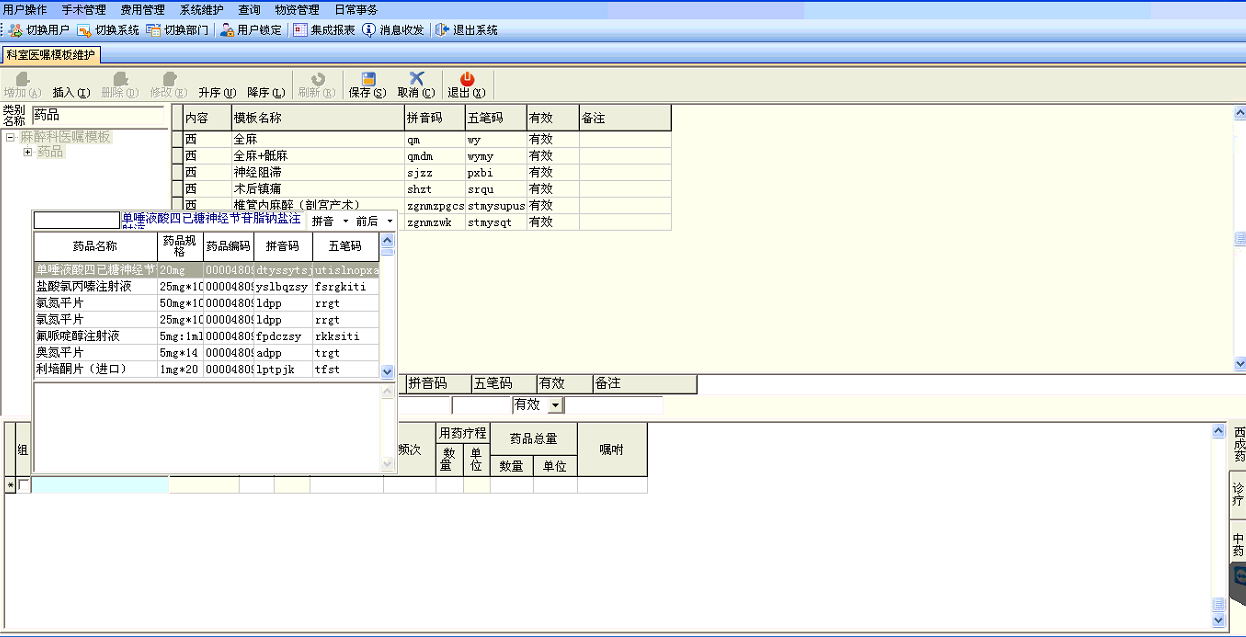Screen dimensions: 1246x637
Task: Select the 诊疗 side tab
Action: (x=1239, y=495)
